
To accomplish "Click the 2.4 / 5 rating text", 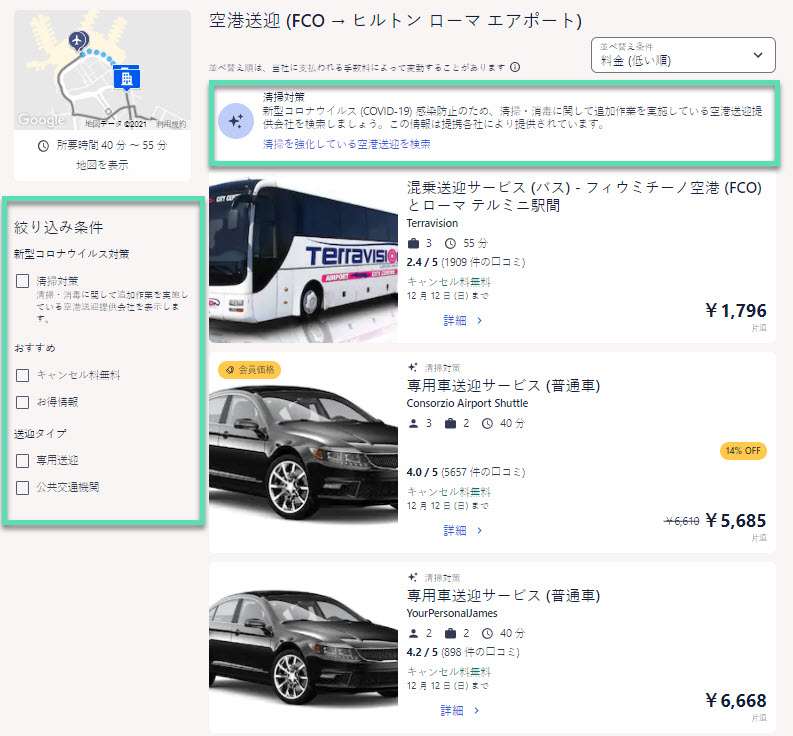I will click(x=422, y=262).
